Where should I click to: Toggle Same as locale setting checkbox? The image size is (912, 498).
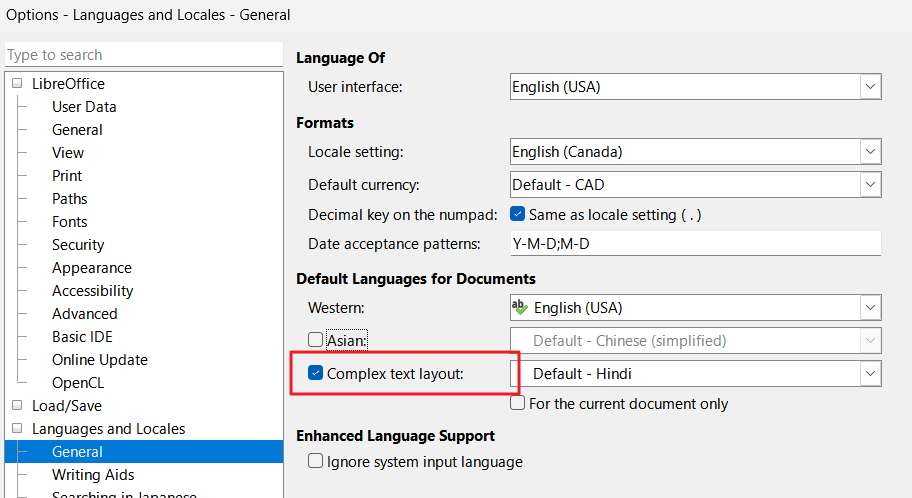[x=517, y=214]
